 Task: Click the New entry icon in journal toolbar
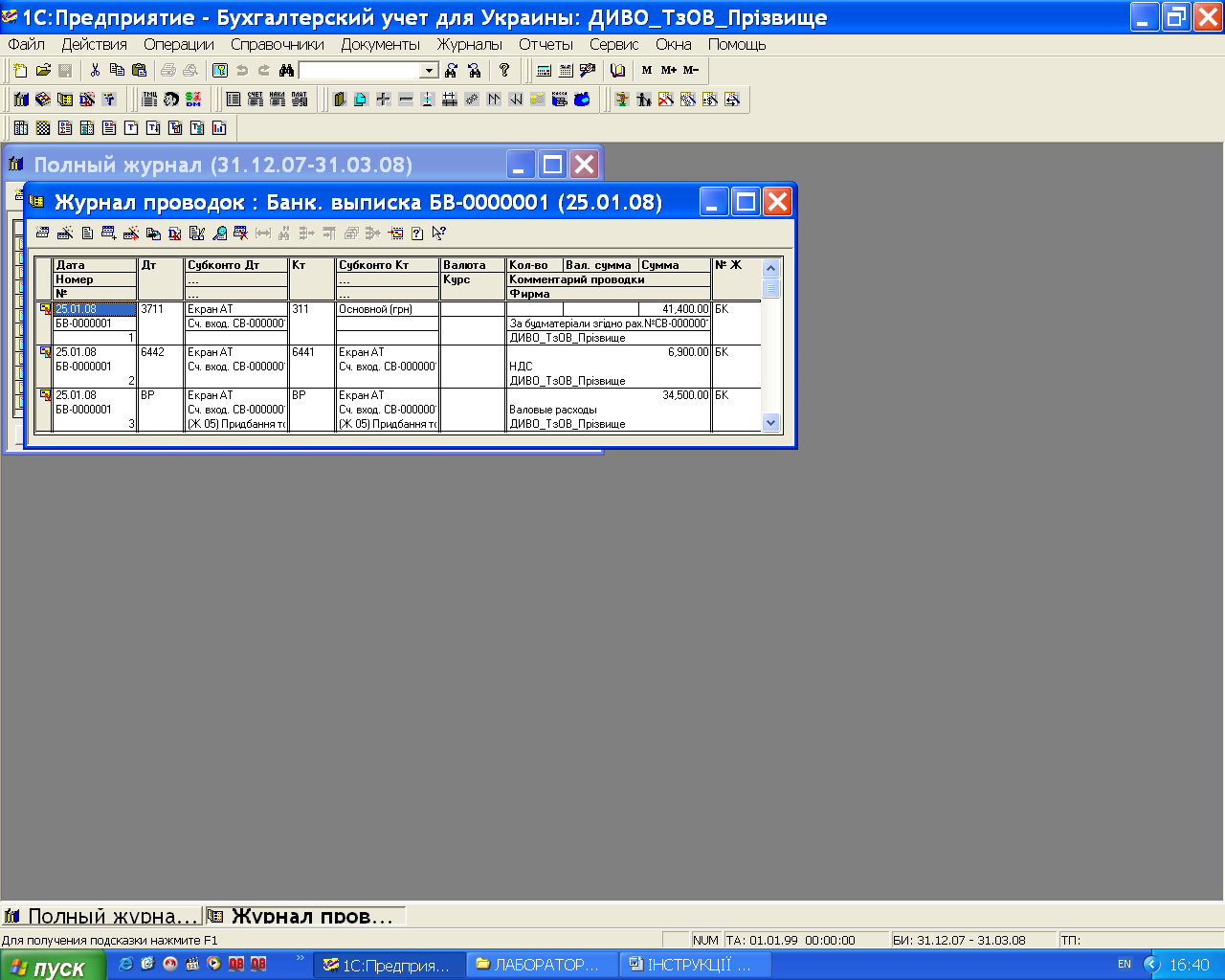42,233
